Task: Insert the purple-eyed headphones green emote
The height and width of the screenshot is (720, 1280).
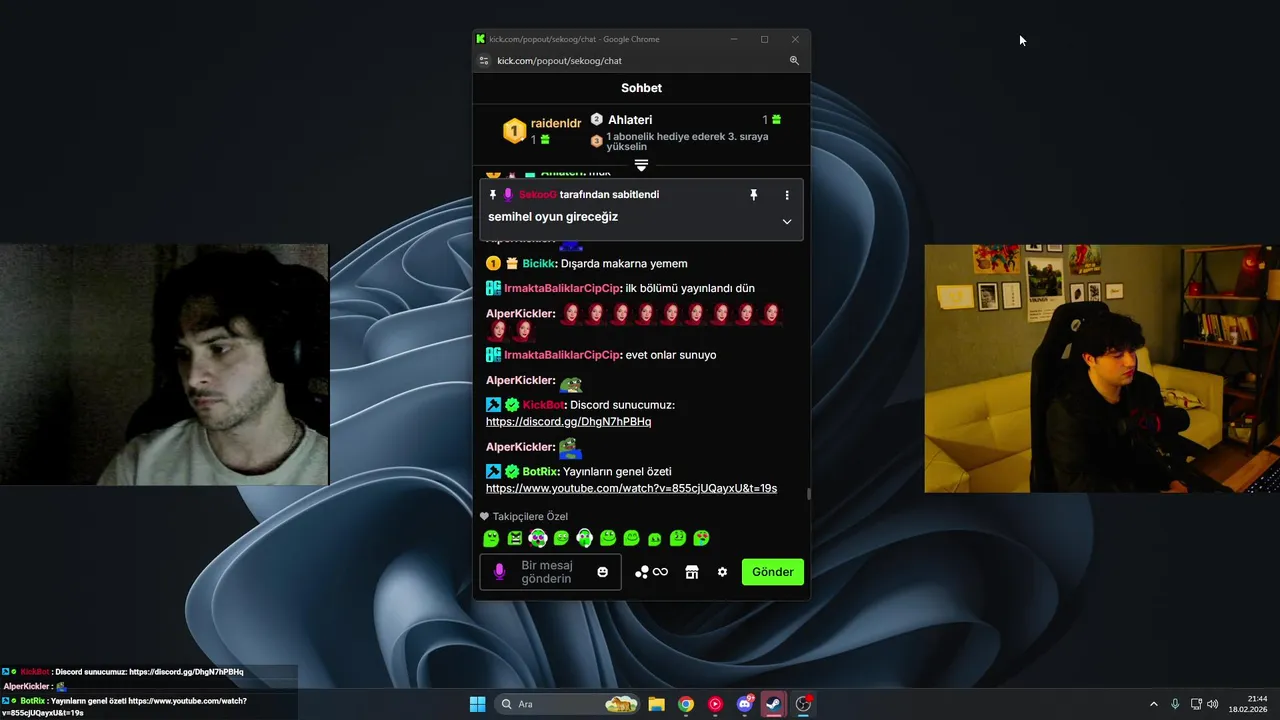Action: click(538, 538)
